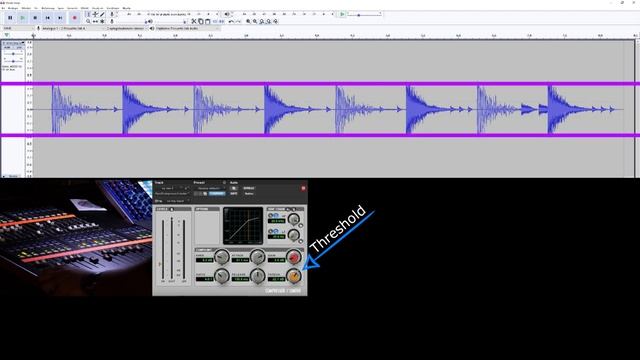
Task: Click the mixing console photo thumbnail
Action: click(76, 238)
